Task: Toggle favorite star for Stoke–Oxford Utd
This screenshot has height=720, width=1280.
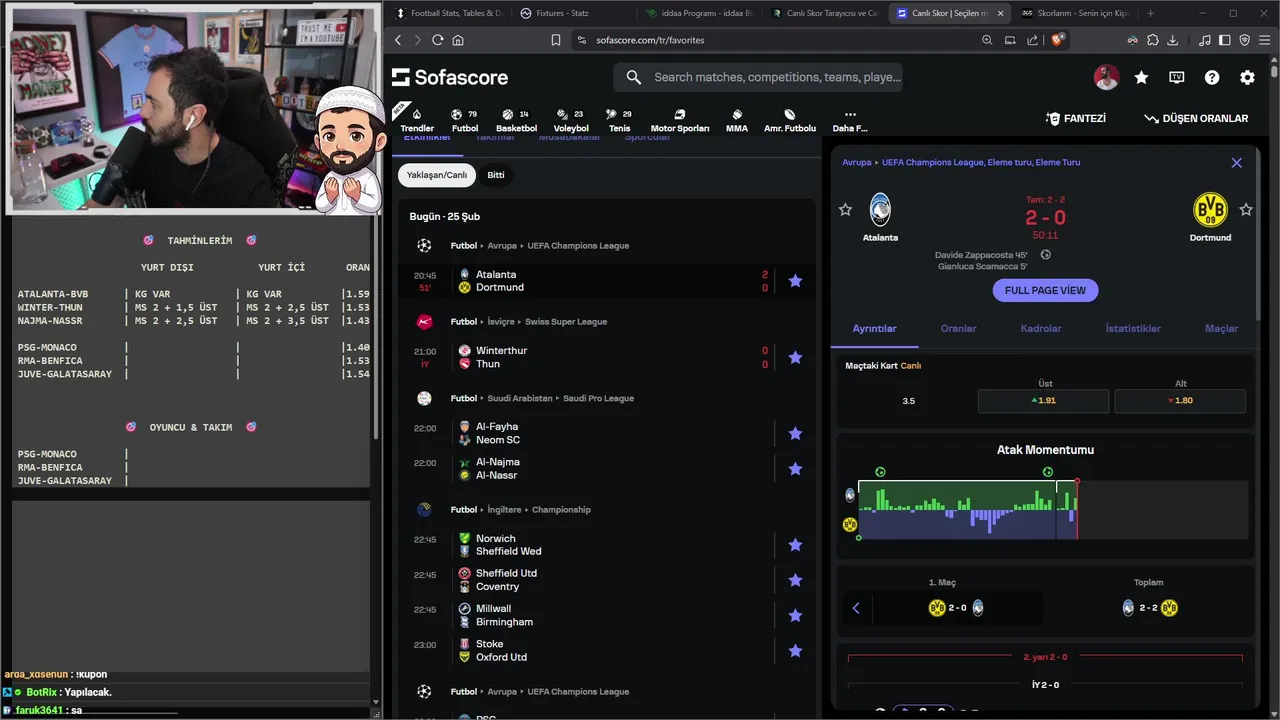Action: tap(795, 651)
